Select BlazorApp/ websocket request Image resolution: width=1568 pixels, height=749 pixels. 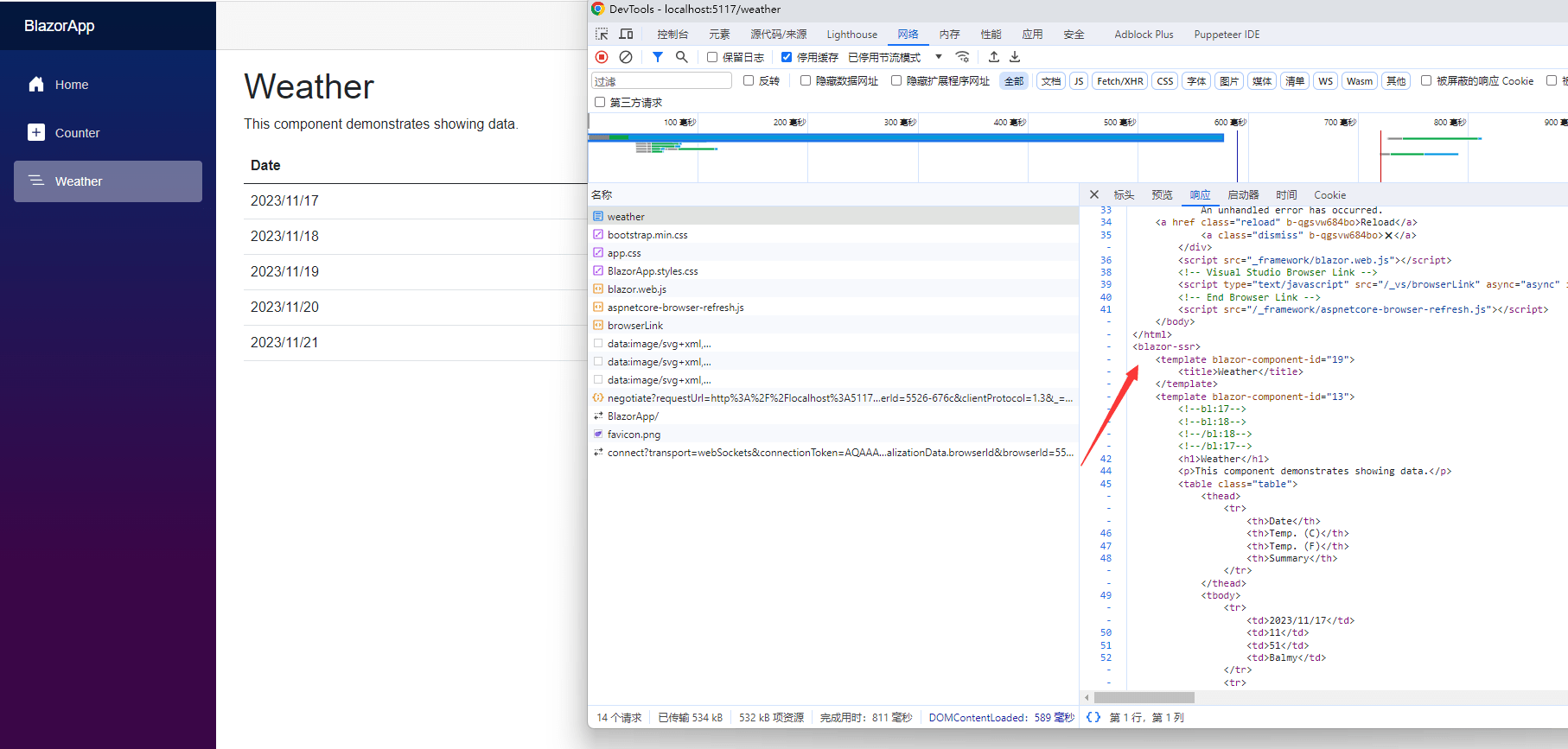click(x=833, y=416)
